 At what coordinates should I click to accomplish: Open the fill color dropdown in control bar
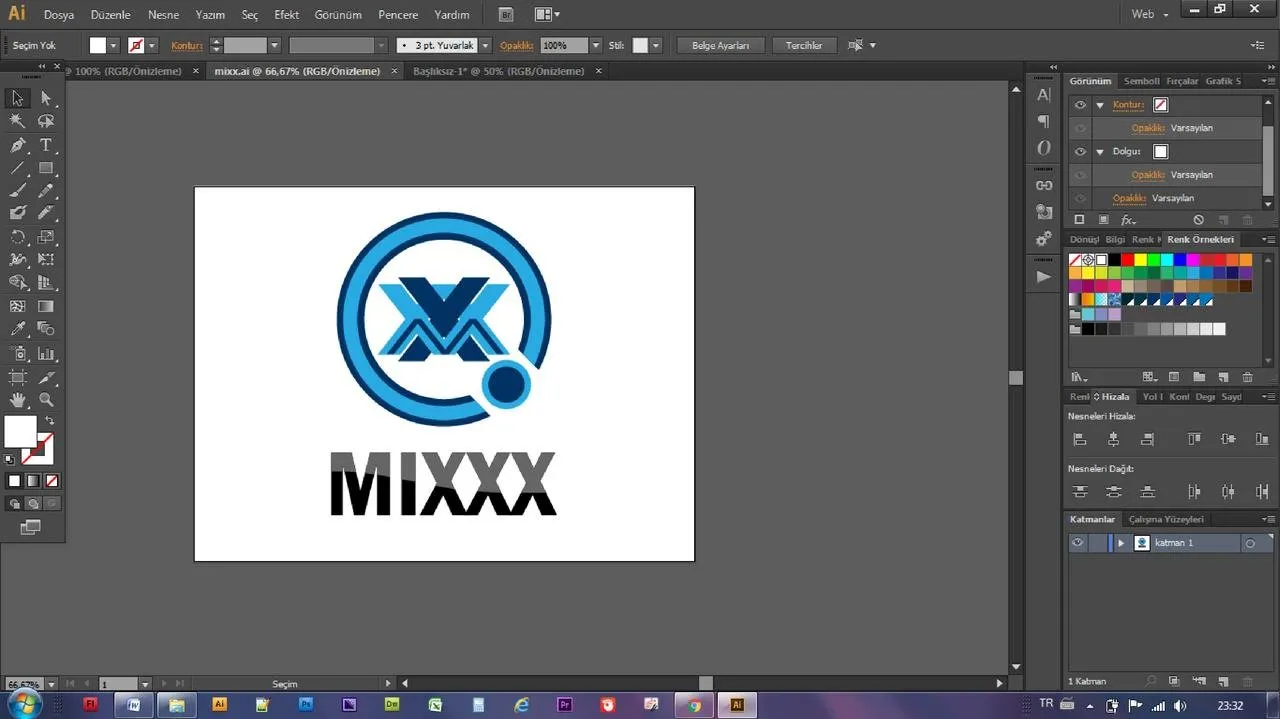[113, 45]
